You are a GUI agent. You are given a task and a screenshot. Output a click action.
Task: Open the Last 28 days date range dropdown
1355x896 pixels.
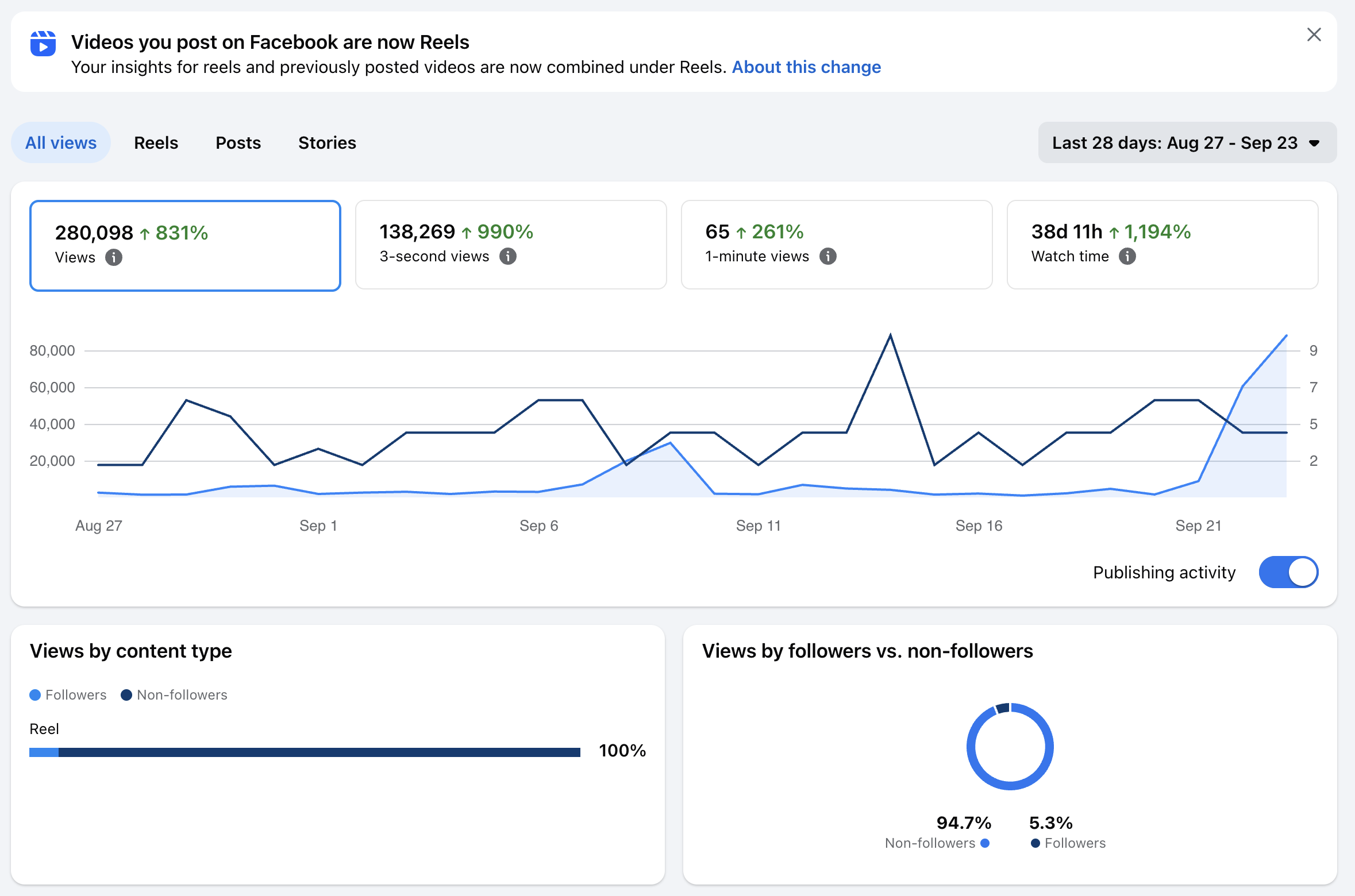pos(1187,142)
